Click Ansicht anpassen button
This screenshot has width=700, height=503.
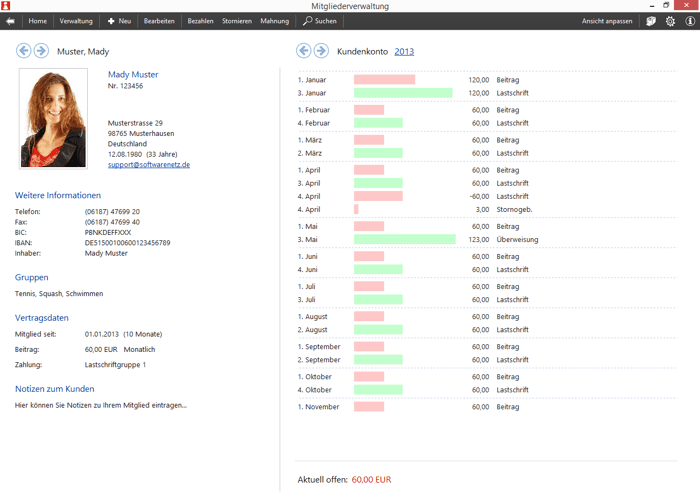(x=607, y=21)
